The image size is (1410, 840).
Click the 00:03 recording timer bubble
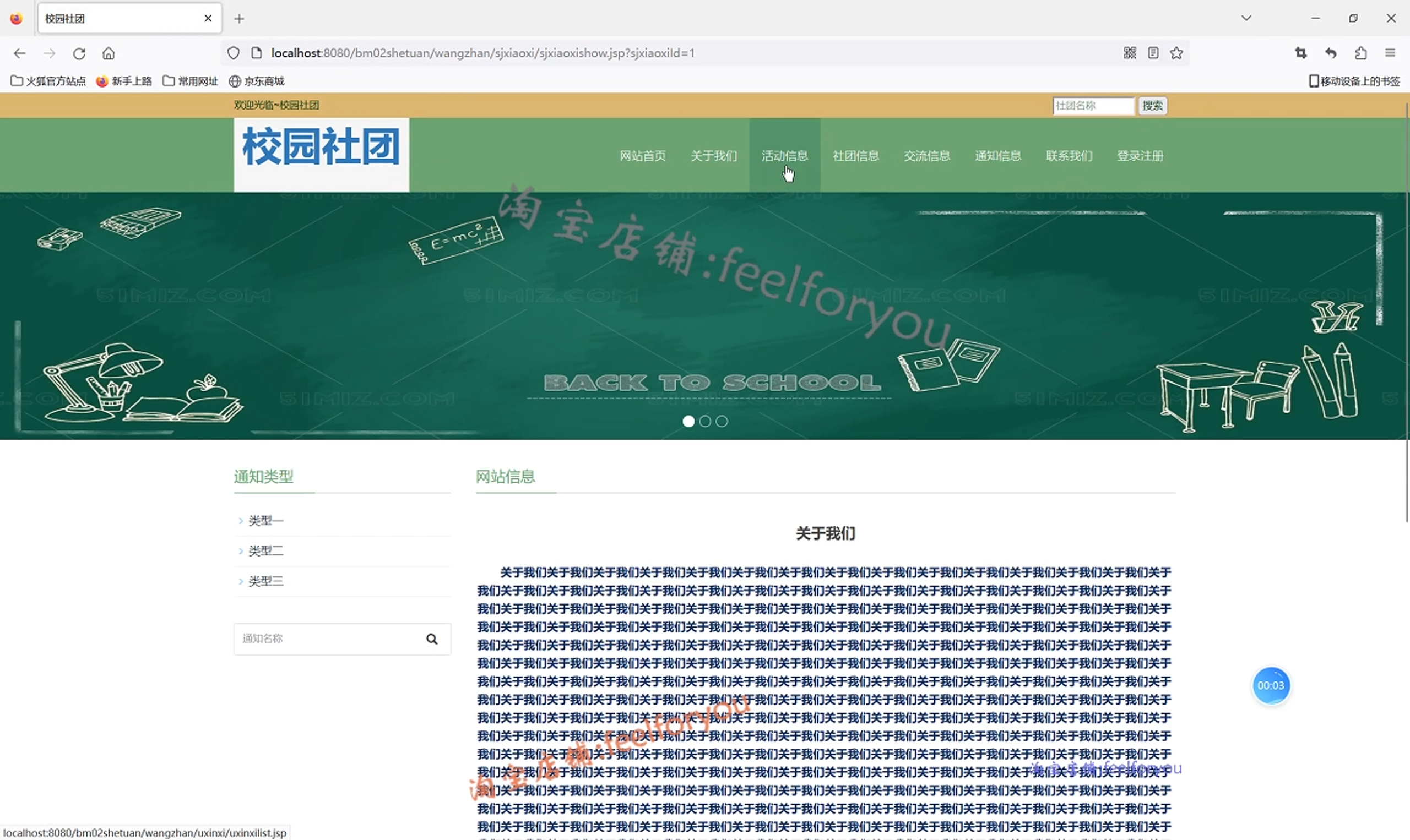(1271, 685)
